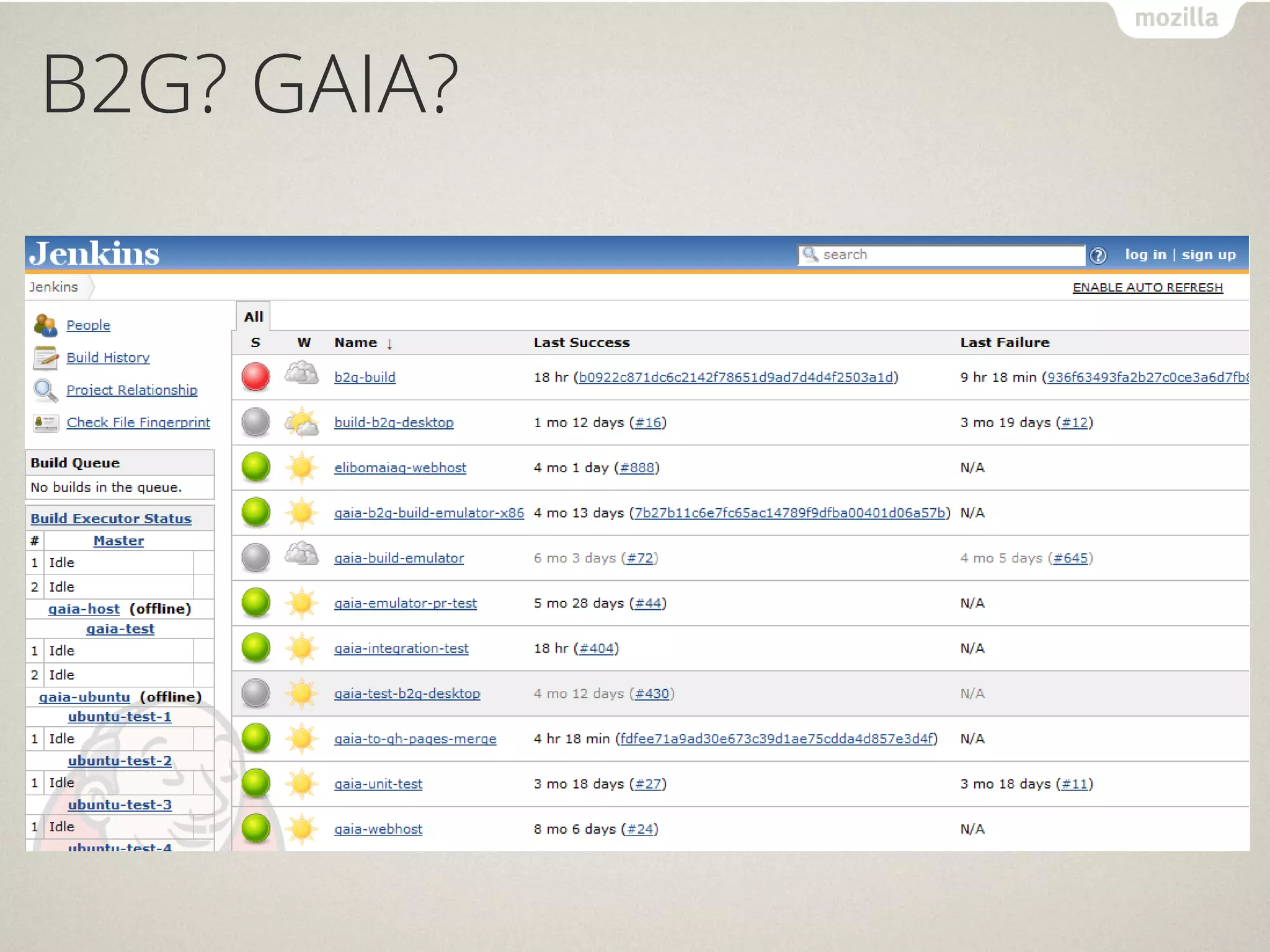This screenshot has width=1270, height=952.
Task: Sort by the S status column header
Action: [x=255, y=343]
